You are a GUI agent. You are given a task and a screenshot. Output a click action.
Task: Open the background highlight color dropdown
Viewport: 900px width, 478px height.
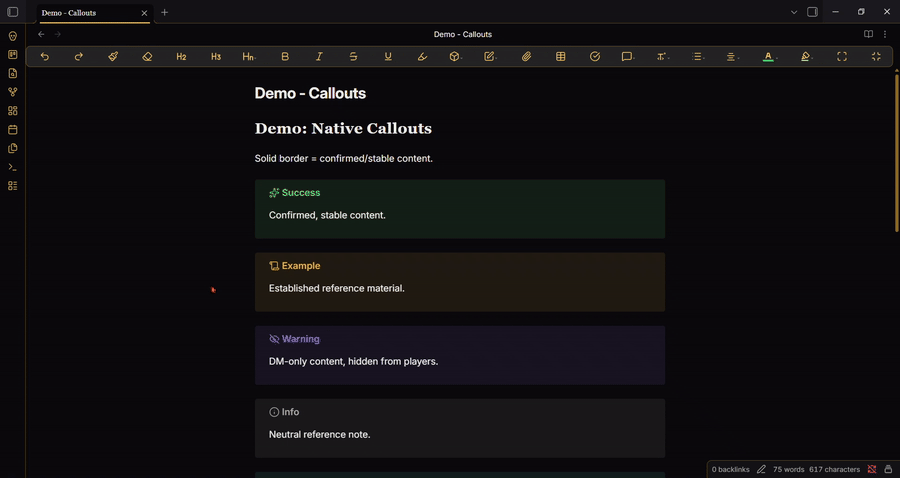click(x=806, y=56)
